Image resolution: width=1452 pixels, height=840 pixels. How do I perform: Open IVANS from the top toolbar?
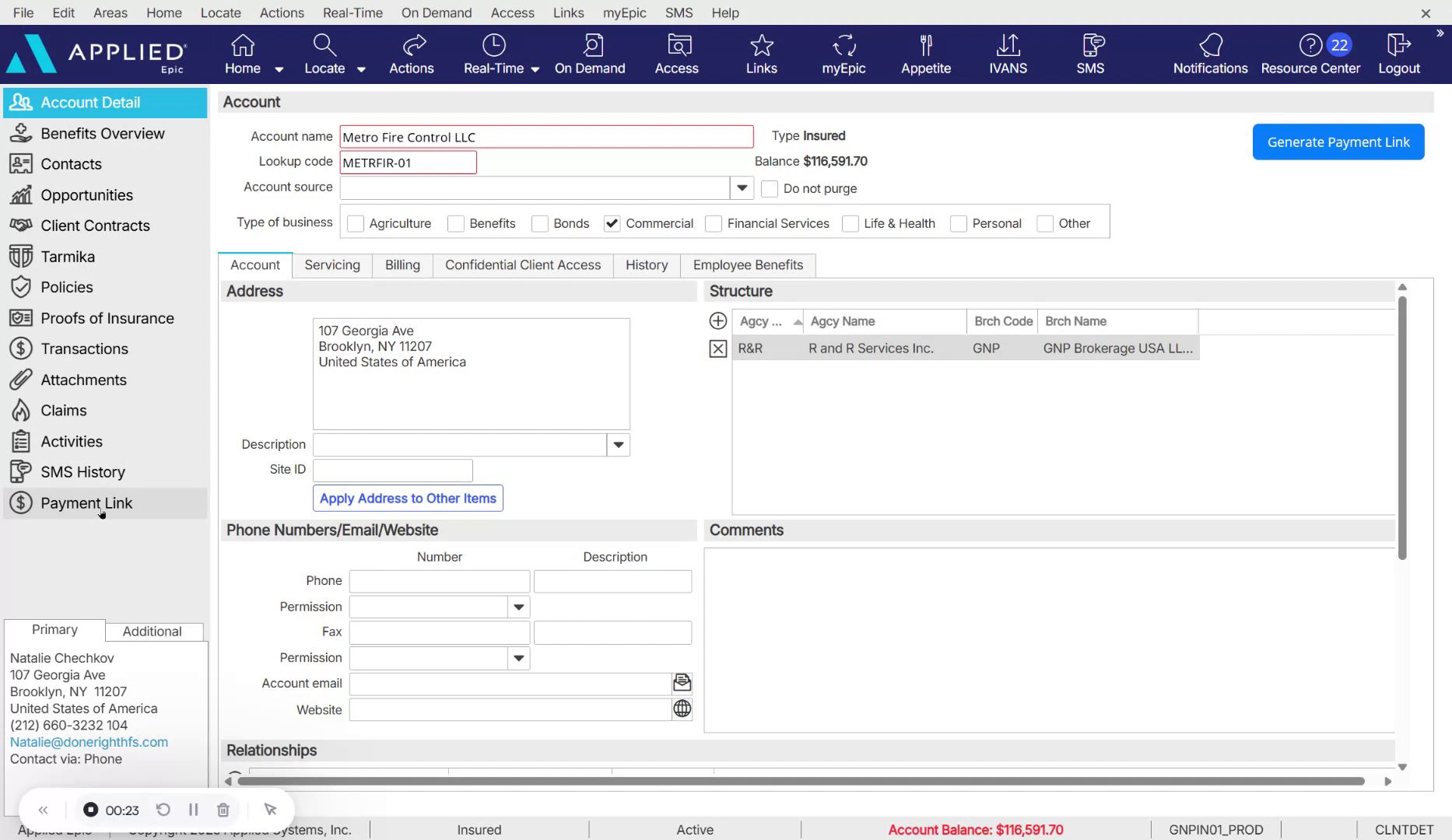tap(1008, 53)
